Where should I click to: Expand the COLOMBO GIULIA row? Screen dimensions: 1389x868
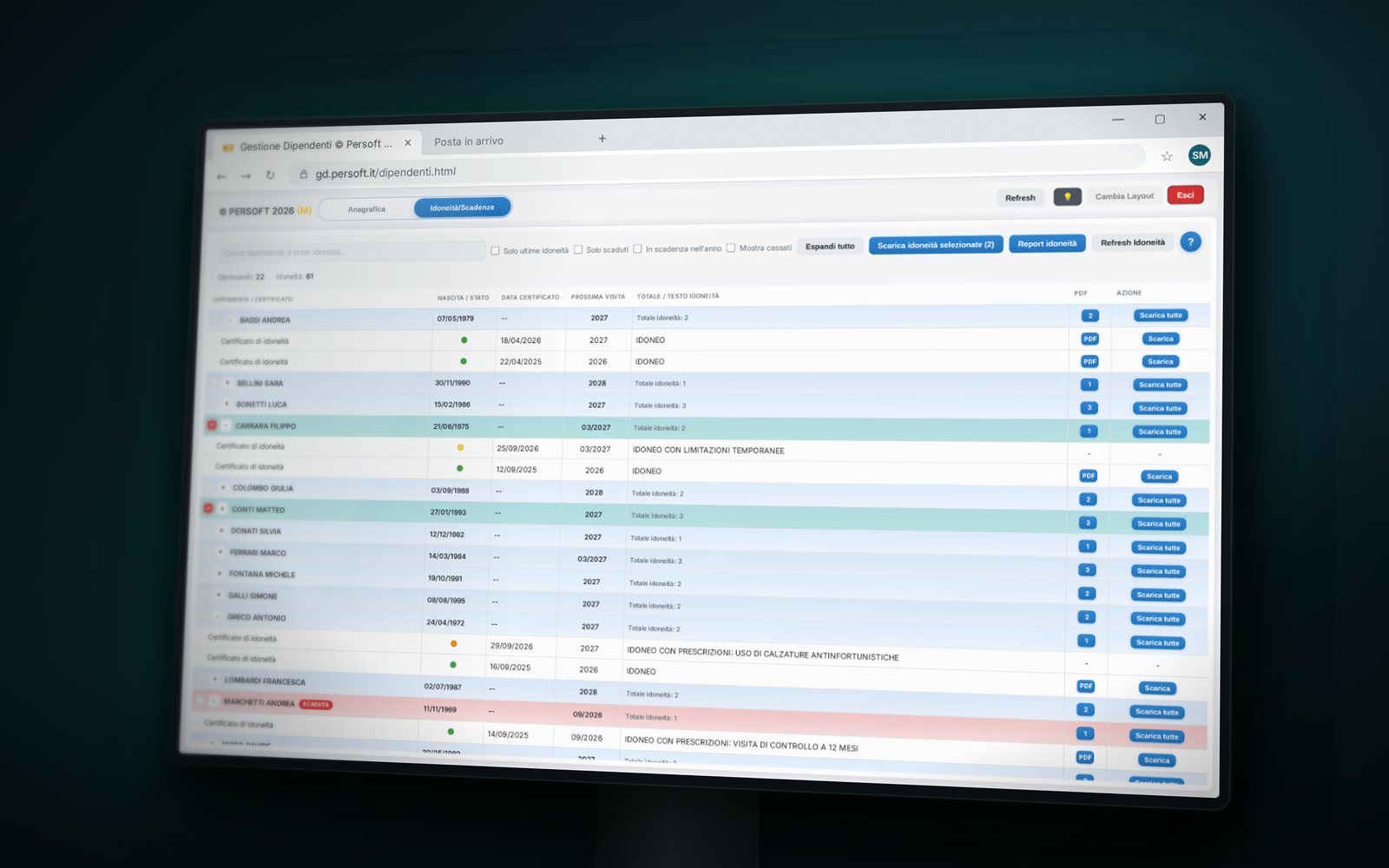pos(223,488)
